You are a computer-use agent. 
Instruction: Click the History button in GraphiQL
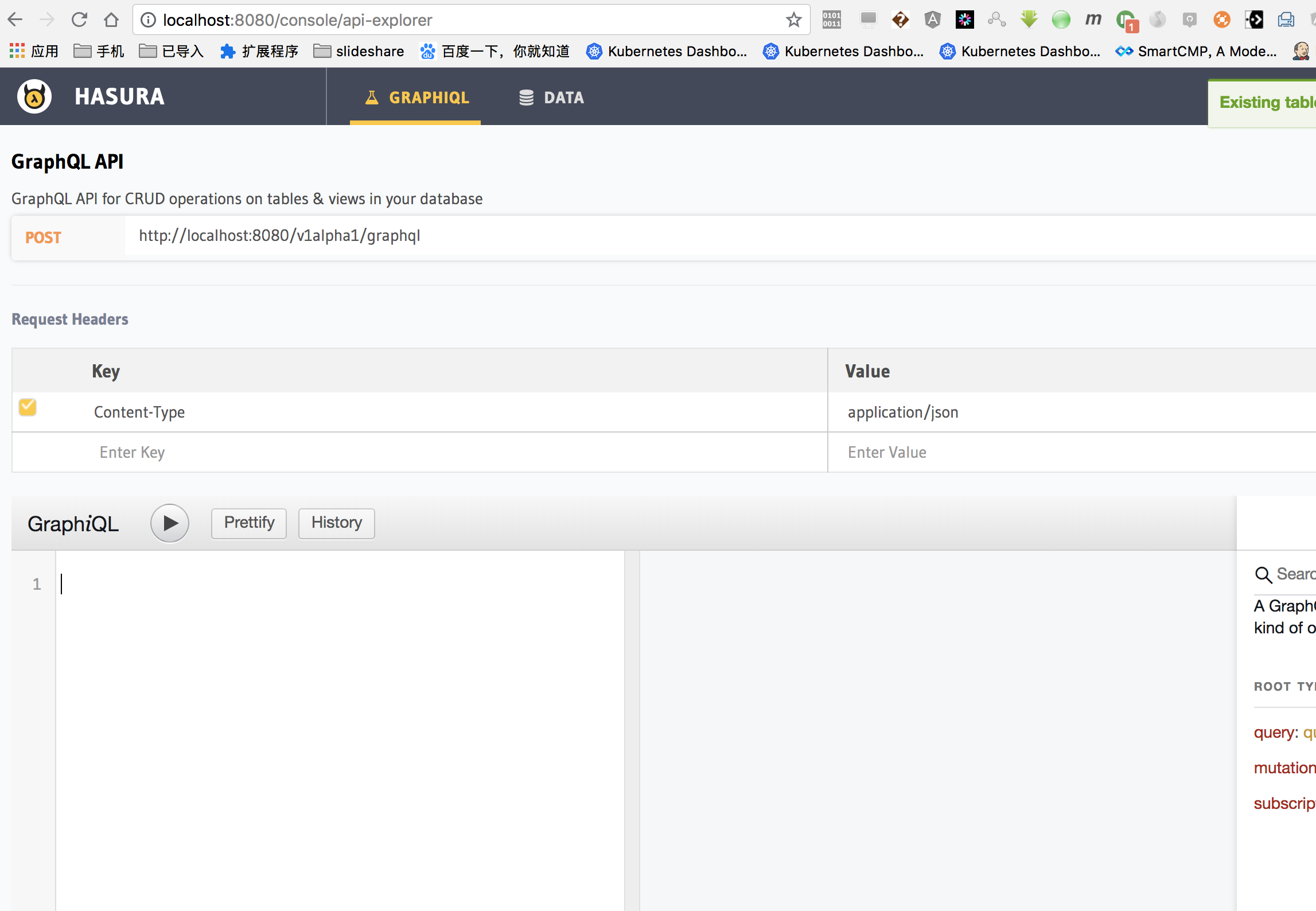(336, 522)
